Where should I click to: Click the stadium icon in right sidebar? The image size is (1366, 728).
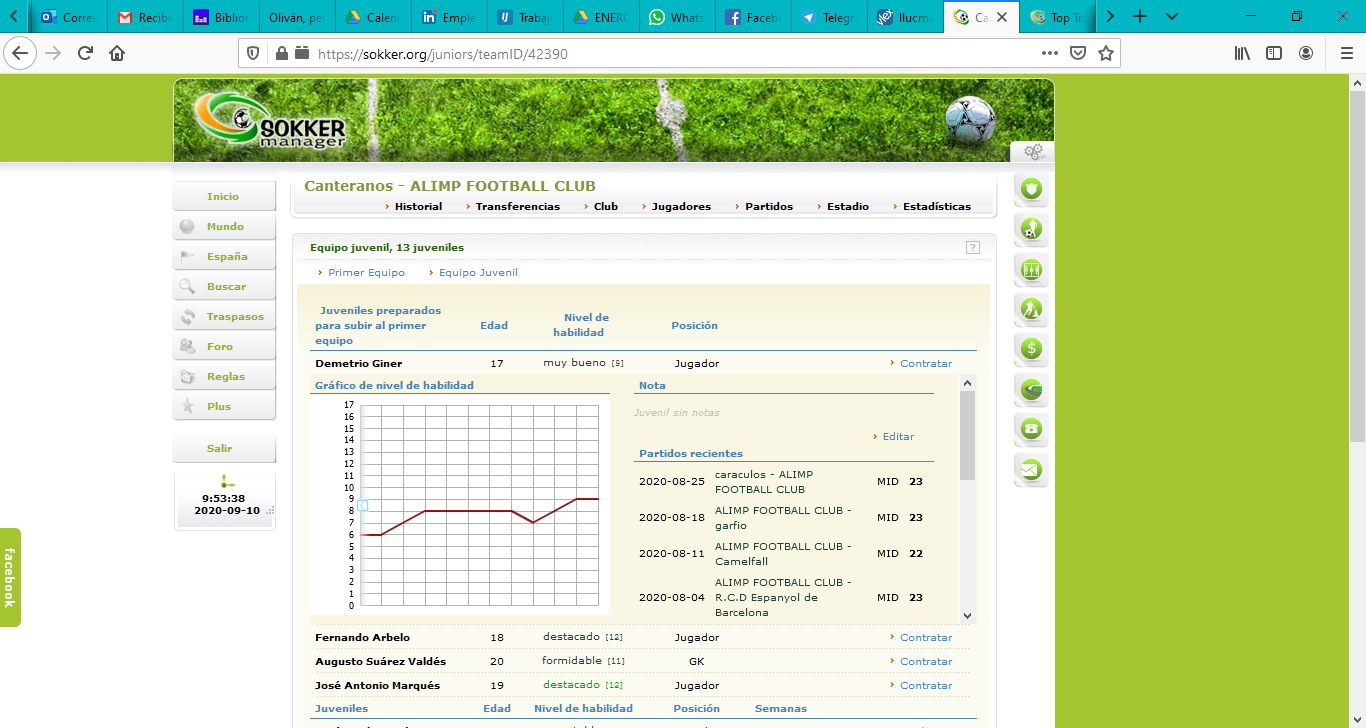(1031, 389)
